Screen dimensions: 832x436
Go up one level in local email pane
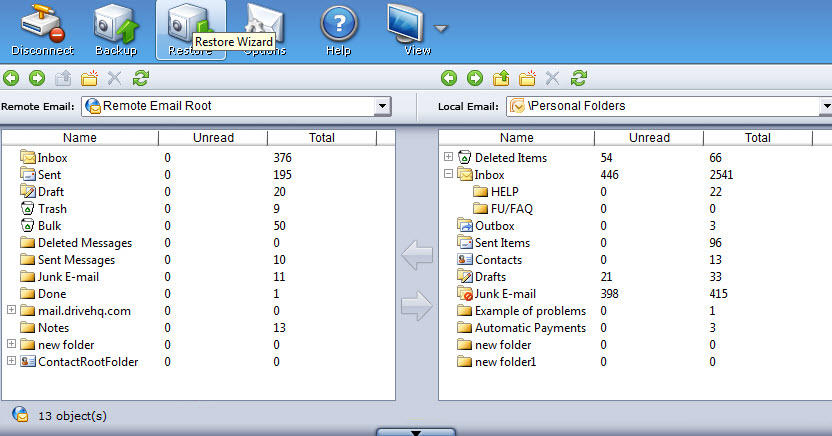click(501, 77)
